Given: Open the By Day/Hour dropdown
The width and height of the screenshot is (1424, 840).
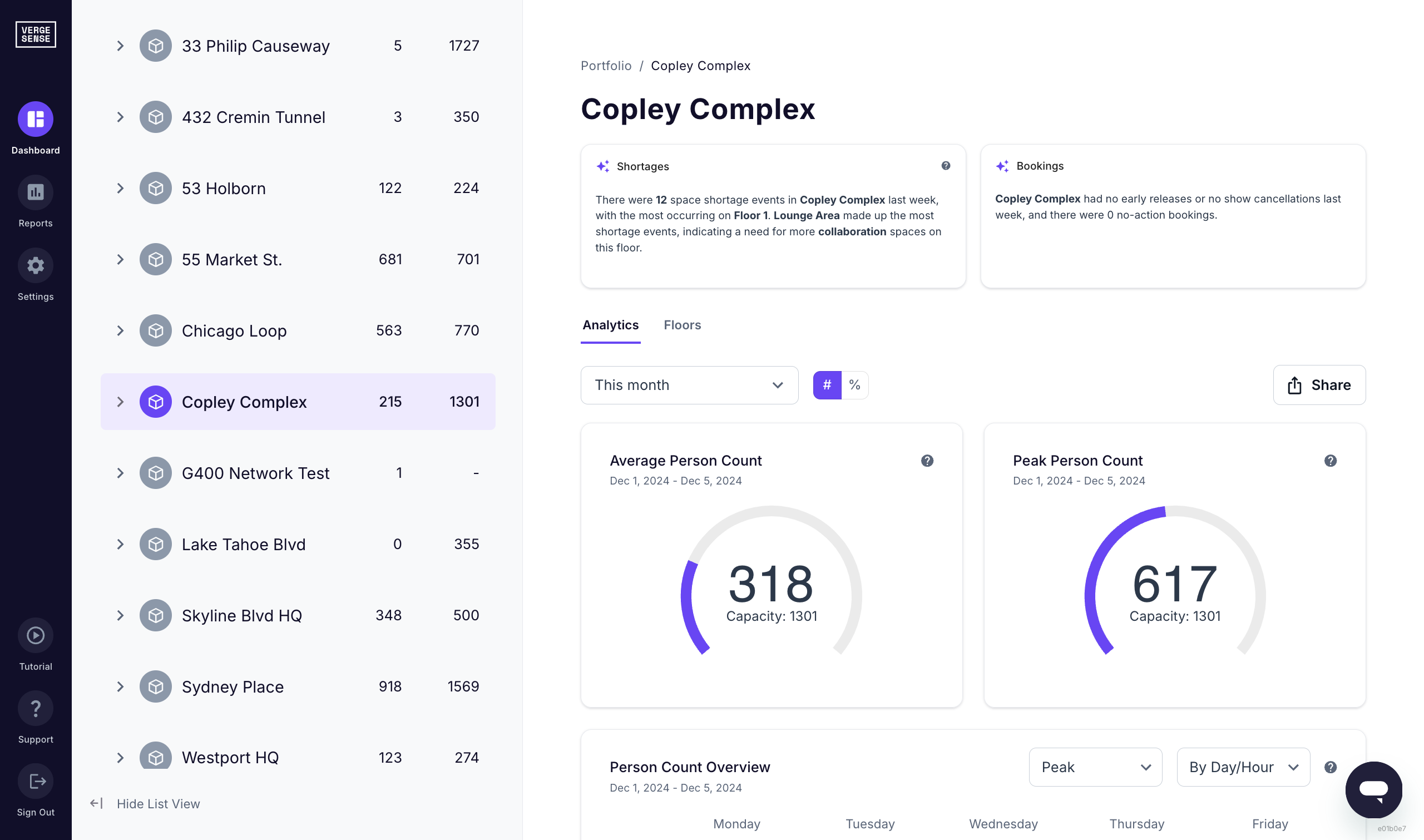Looking at the screenshot, I should (x=1243, y=767).
